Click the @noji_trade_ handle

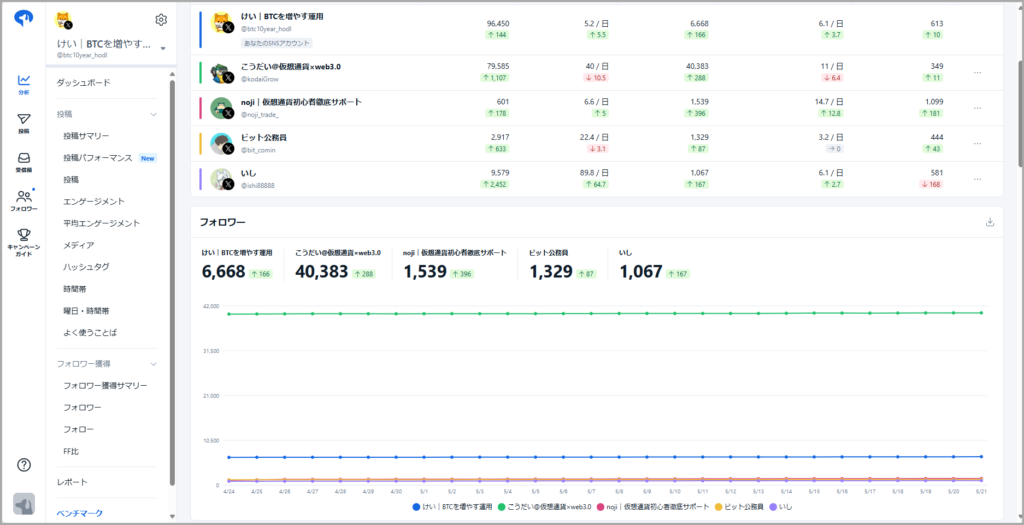point(260,114)
